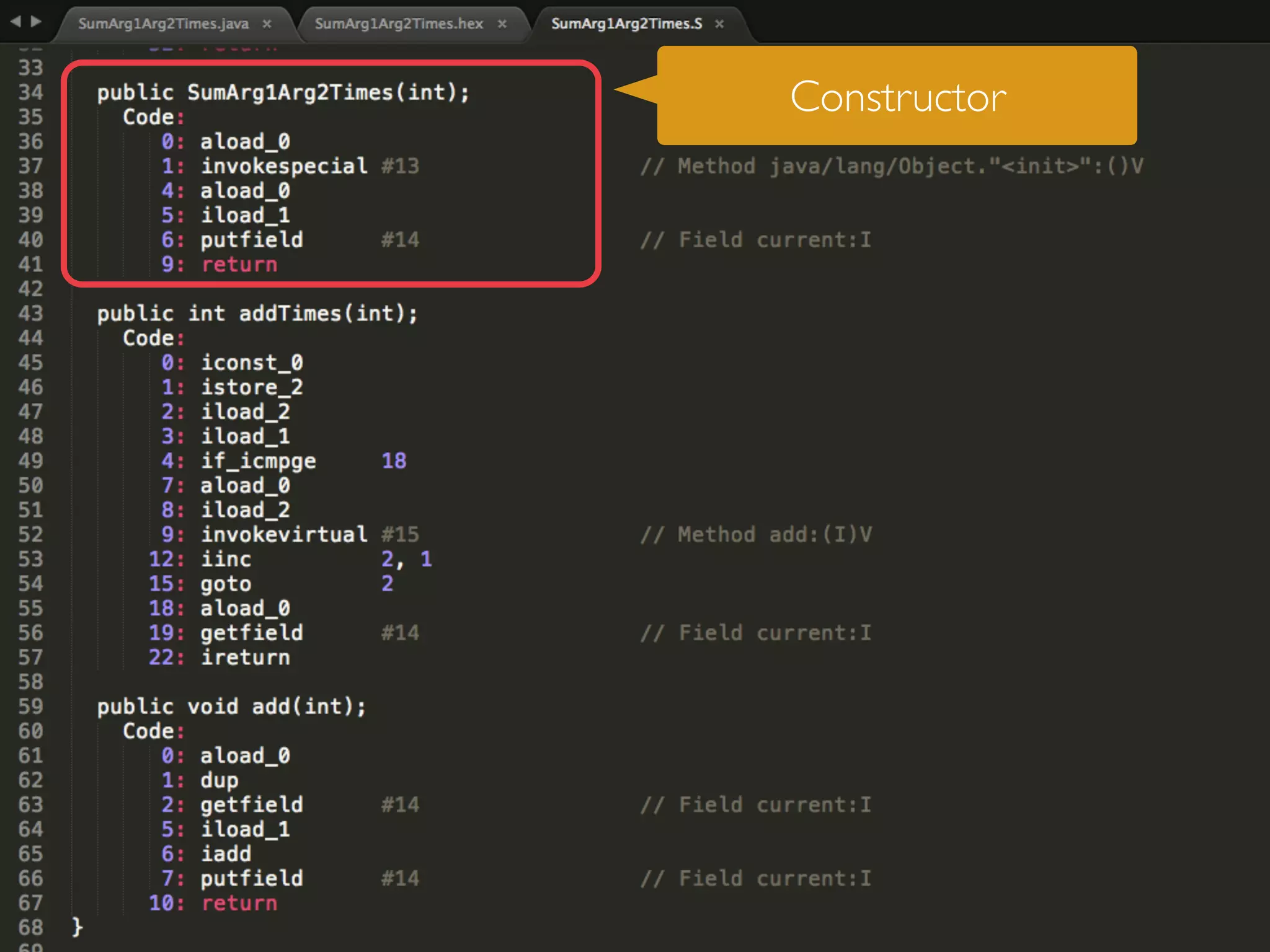Screen dimensions: 1270x952
Task: Close the SumArg1Arg2Times.S tab
Action: click(x=719, y=24)
